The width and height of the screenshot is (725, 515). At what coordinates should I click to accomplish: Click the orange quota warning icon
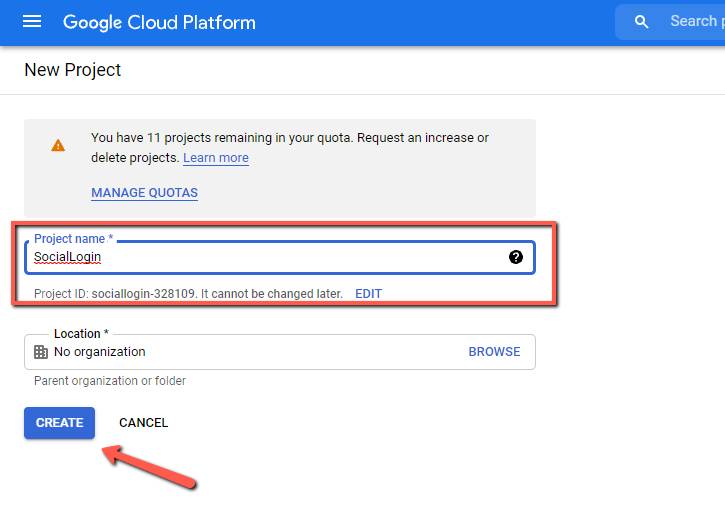click(58, 146)
